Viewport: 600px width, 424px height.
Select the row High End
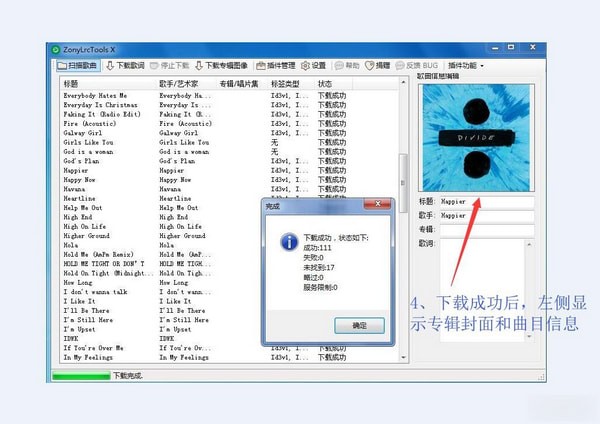pyautogui.click(x=161, y=217)
